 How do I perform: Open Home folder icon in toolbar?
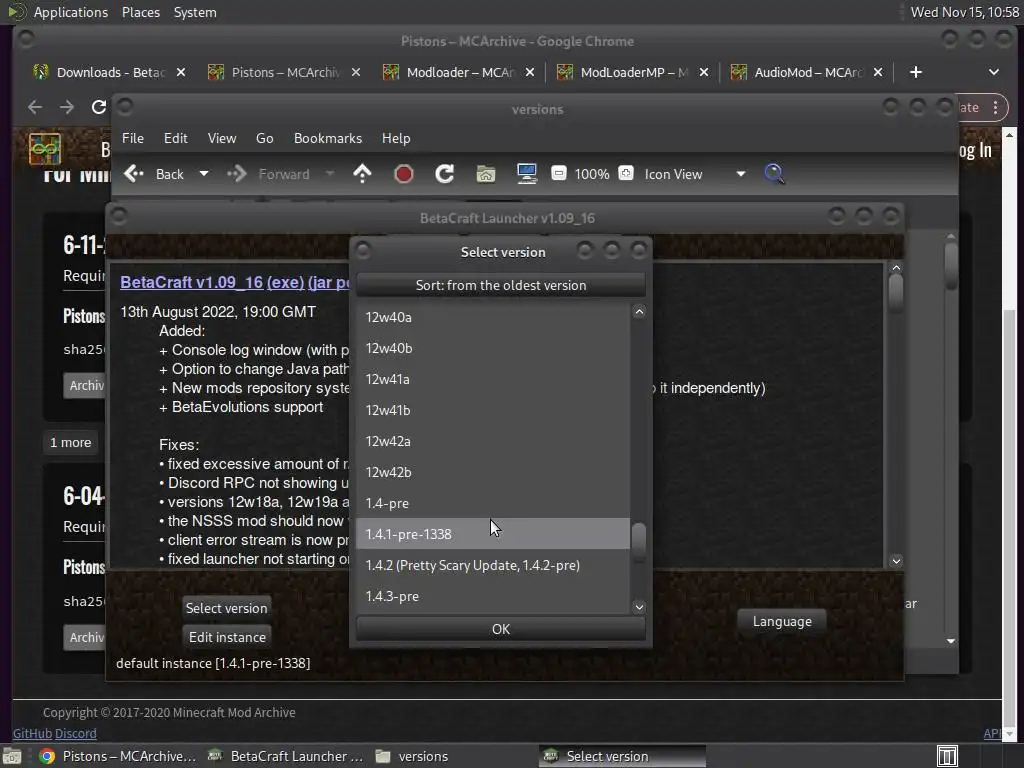click(x=485, y=174)
